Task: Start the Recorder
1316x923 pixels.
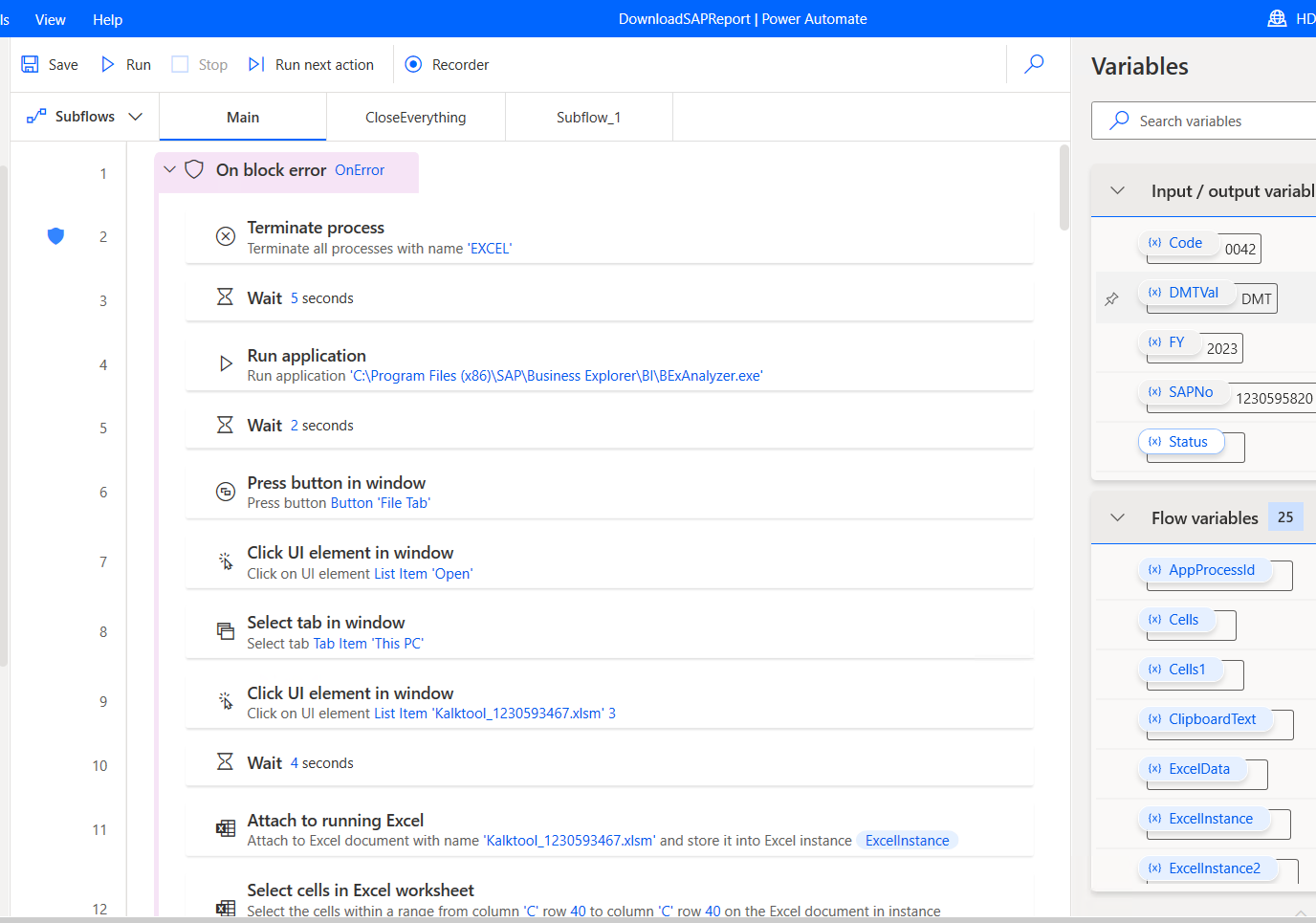Action: pyautogui.click(x=447, y=64)
